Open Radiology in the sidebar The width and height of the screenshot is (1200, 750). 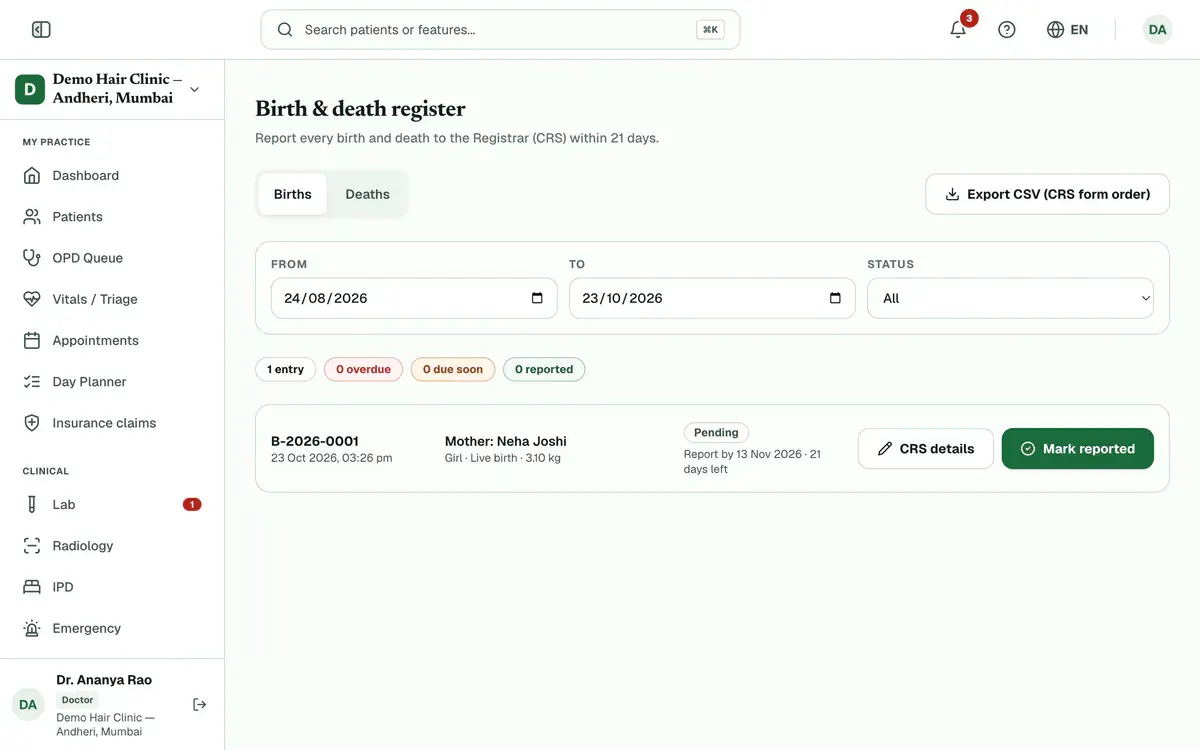[x=112, y=546]
